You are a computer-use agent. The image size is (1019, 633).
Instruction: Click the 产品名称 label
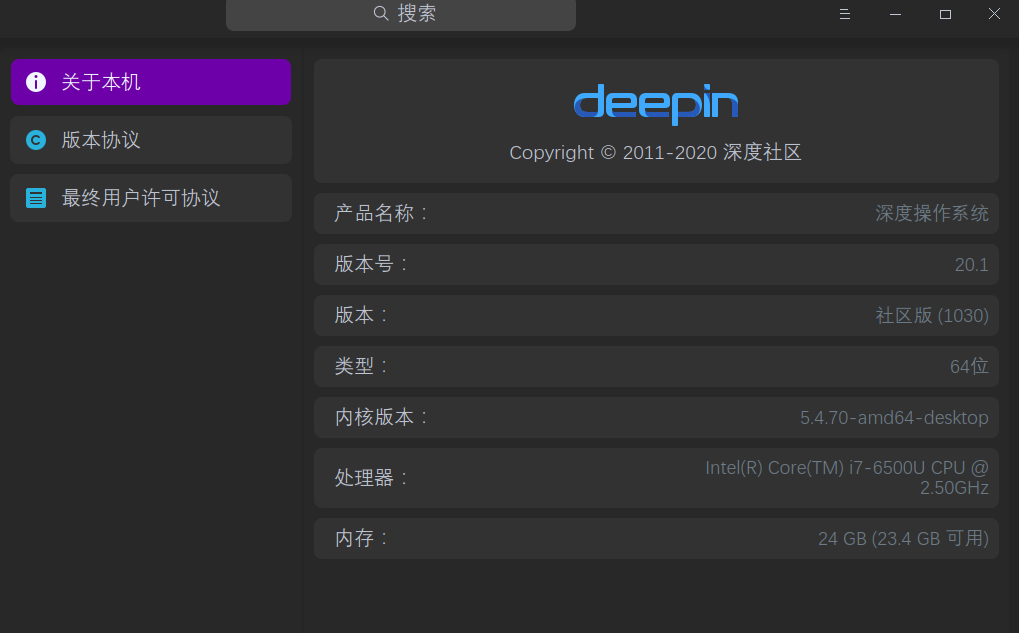click(x=381, y=213)
